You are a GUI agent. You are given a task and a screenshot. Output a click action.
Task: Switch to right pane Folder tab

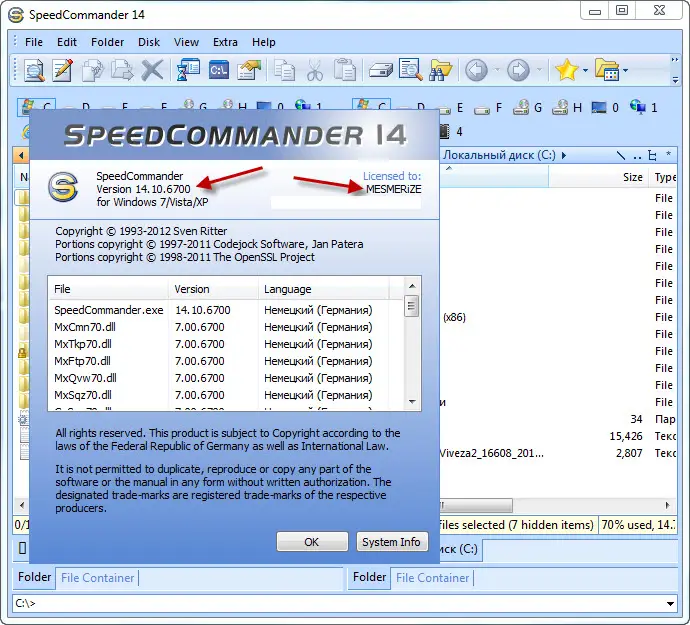coord(369,577)
